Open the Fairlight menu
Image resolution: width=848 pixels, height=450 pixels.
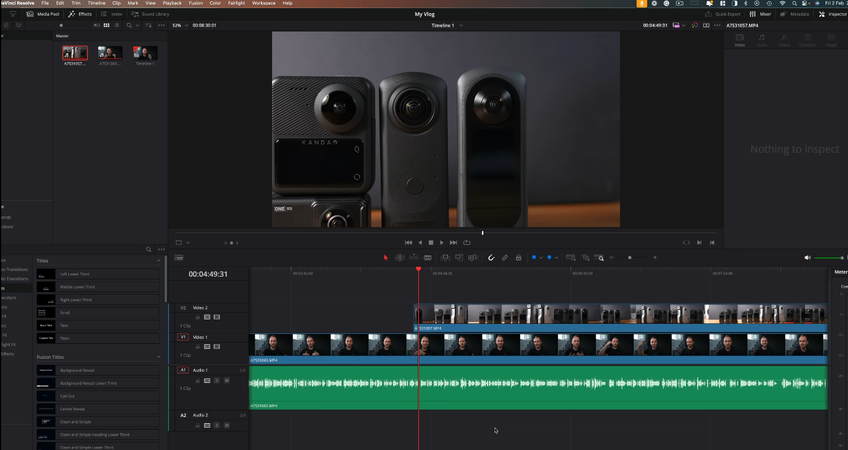236,3
